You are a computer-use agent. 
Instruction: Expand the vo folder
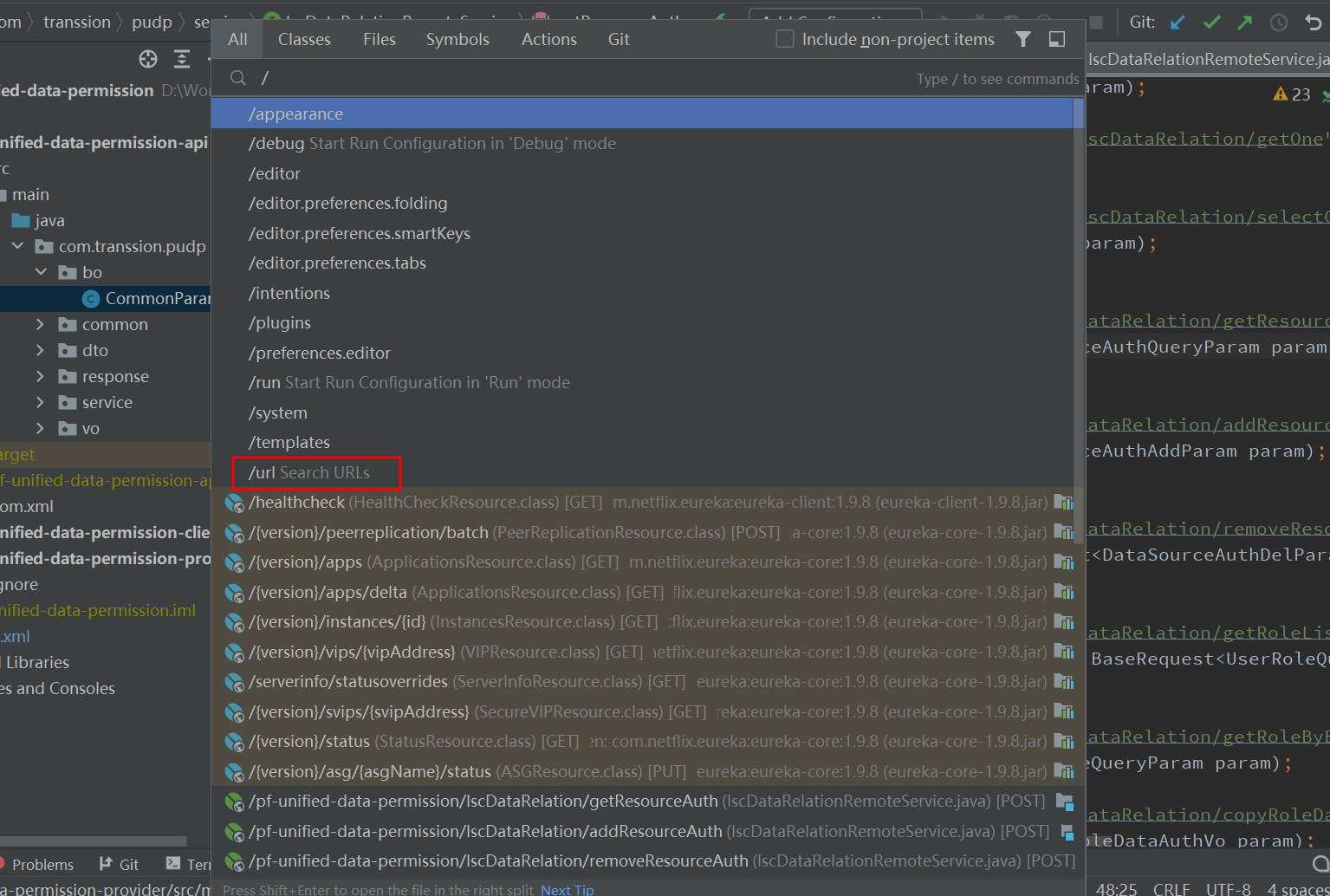(40, 428)
